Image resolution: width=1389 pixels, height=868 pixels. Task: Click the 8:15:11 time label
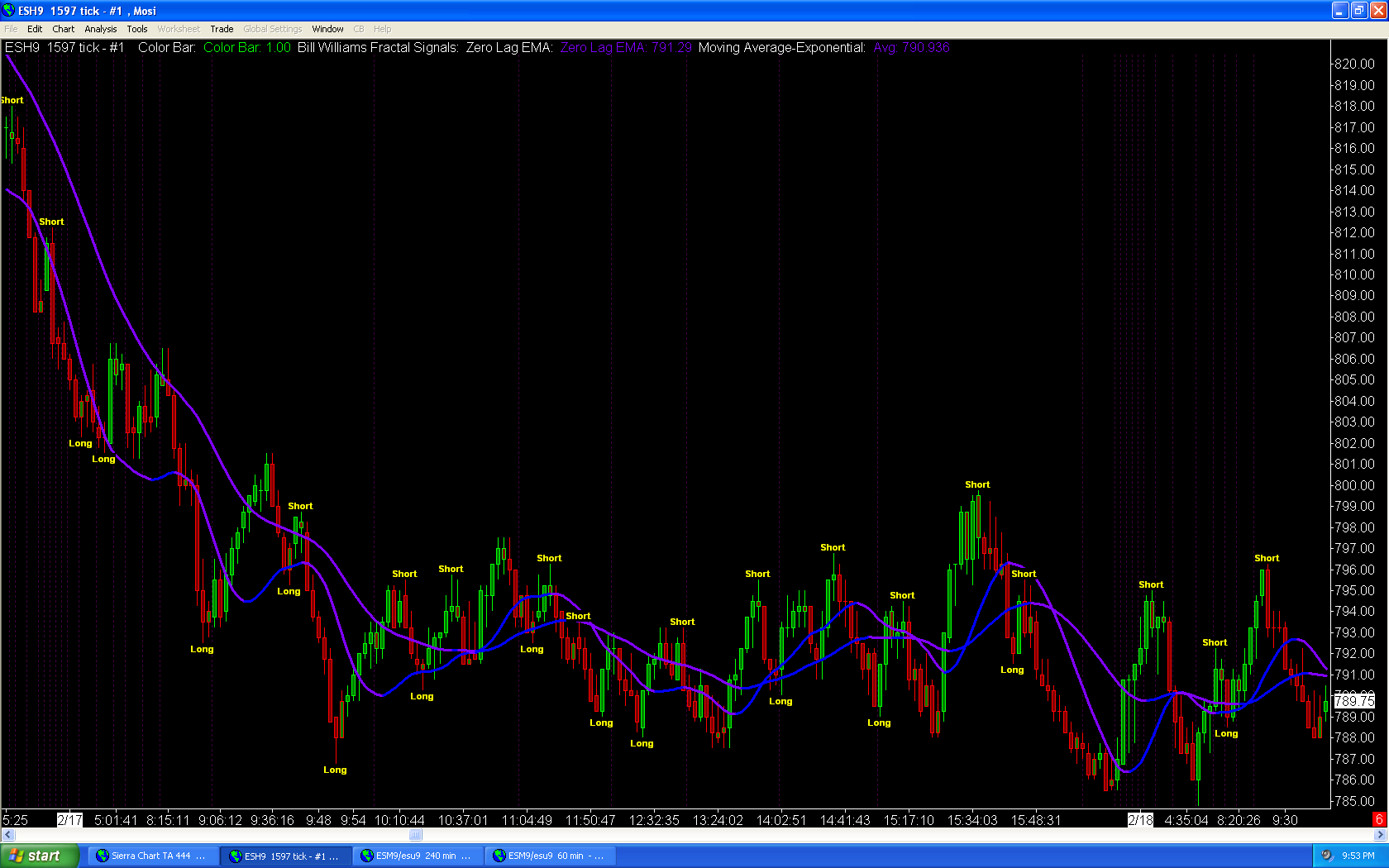point(168,820)
